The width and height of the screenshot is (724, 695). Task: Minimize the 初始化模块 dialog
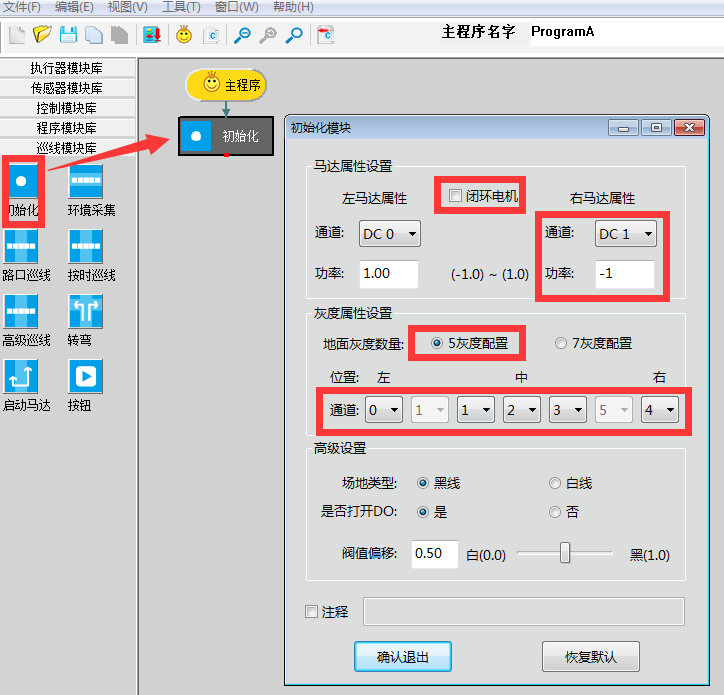(623, 127)
